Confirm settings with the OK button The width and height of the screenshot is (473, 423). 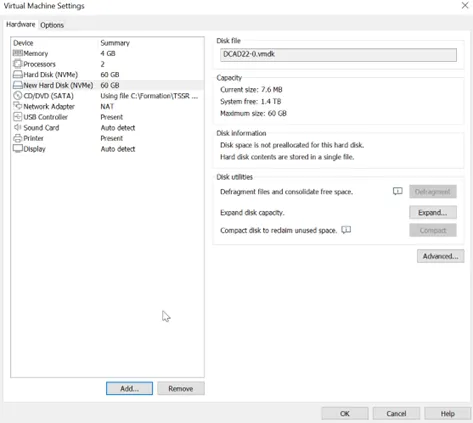coord(345,413)
